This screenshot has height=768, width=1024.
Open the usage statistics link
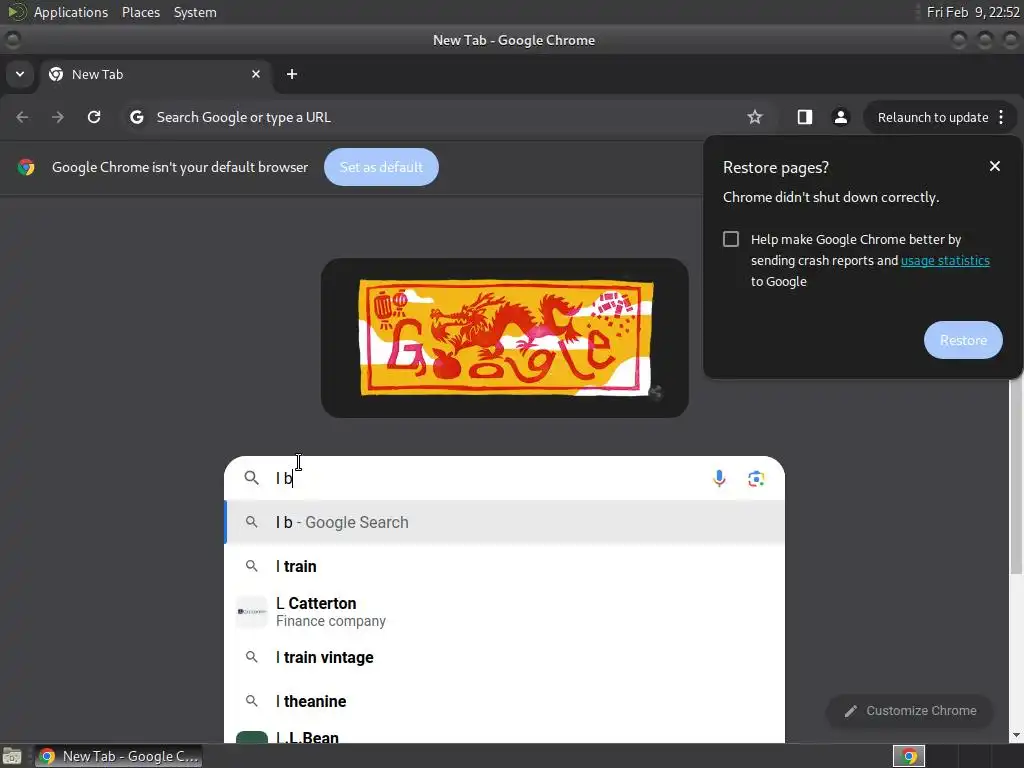945,261
